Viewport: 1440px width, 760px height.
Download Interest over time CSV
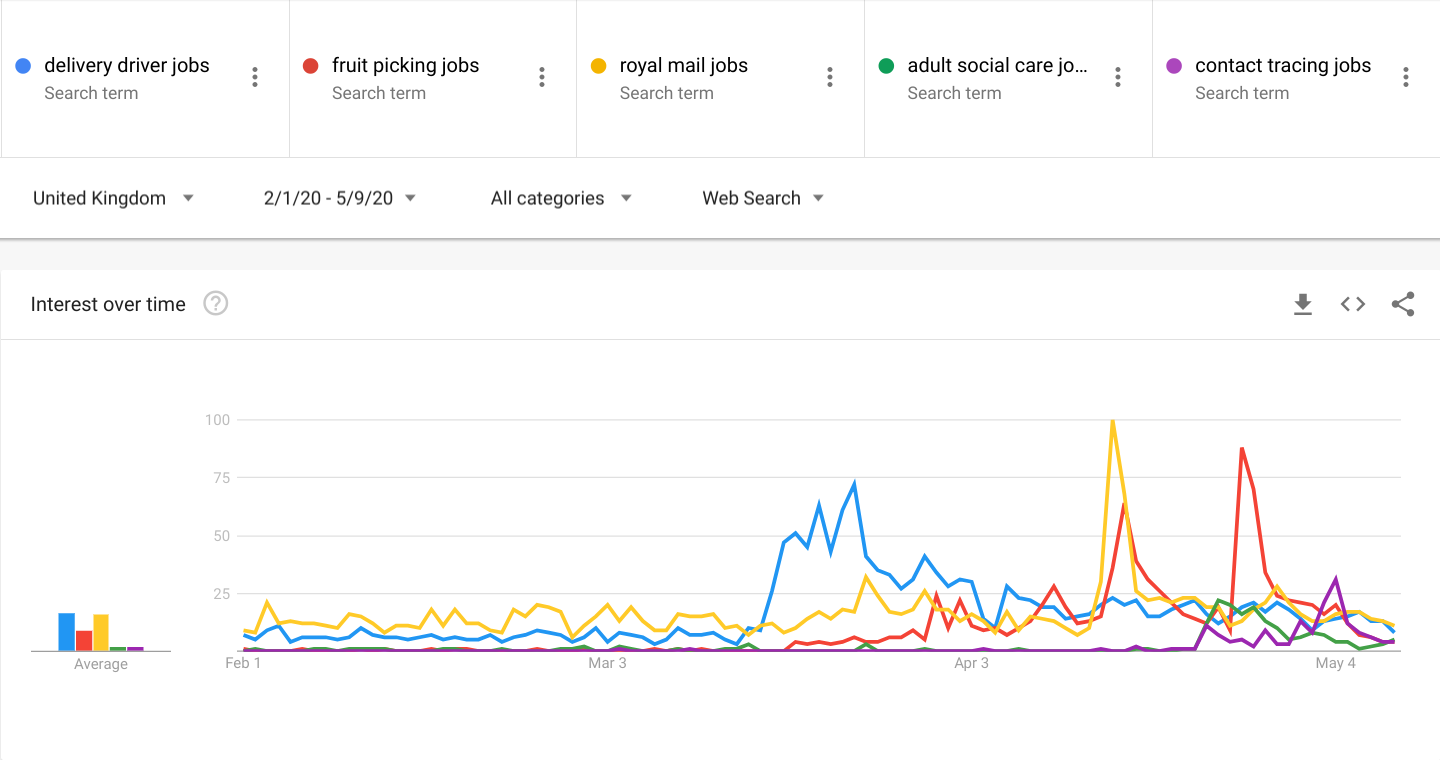(1302, 304)
